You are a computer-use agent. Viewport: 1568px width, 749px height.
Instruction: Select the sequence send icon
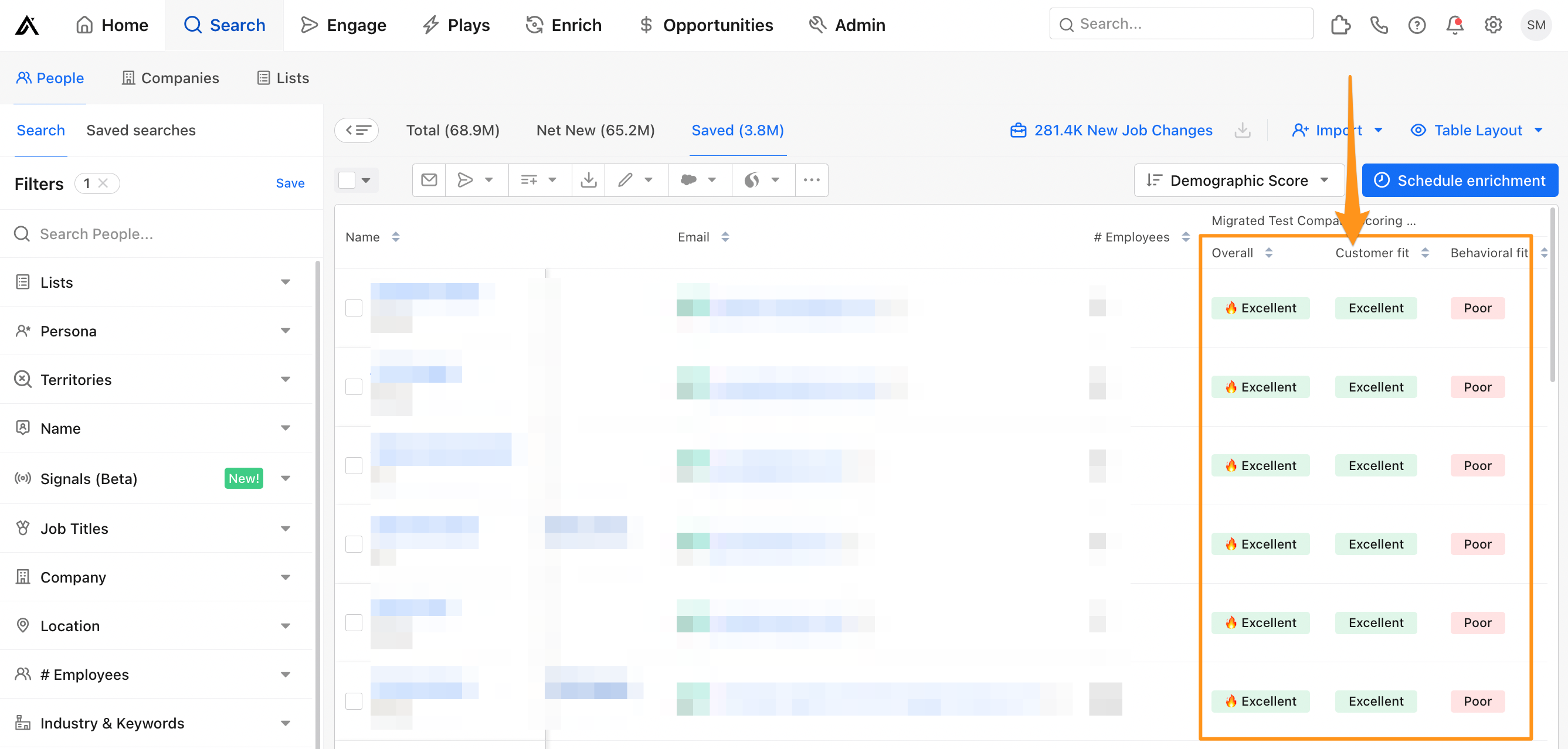(x=466, y=179)
